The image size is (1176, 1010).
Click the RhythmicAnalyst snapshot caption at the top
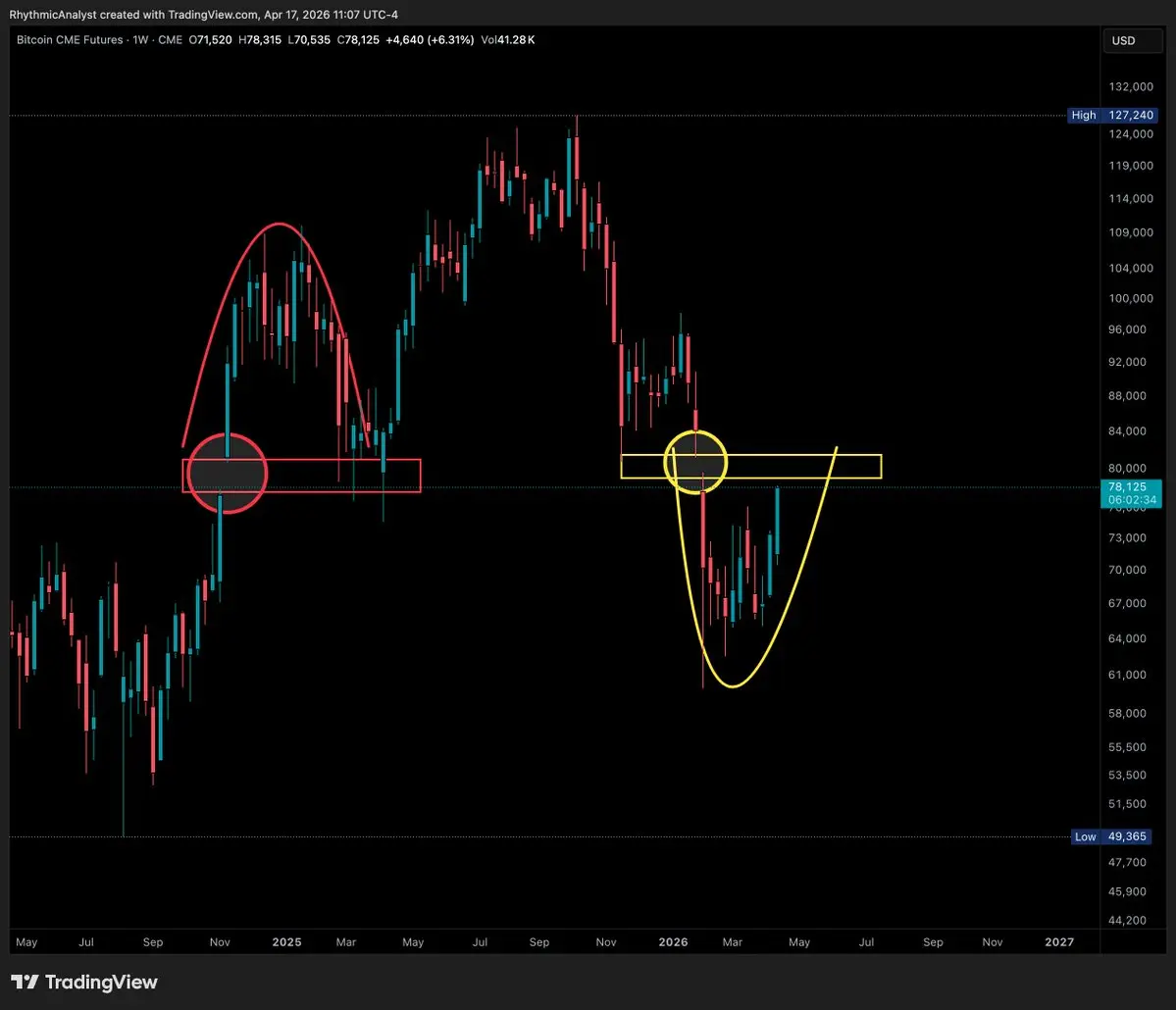pos(203,15)
